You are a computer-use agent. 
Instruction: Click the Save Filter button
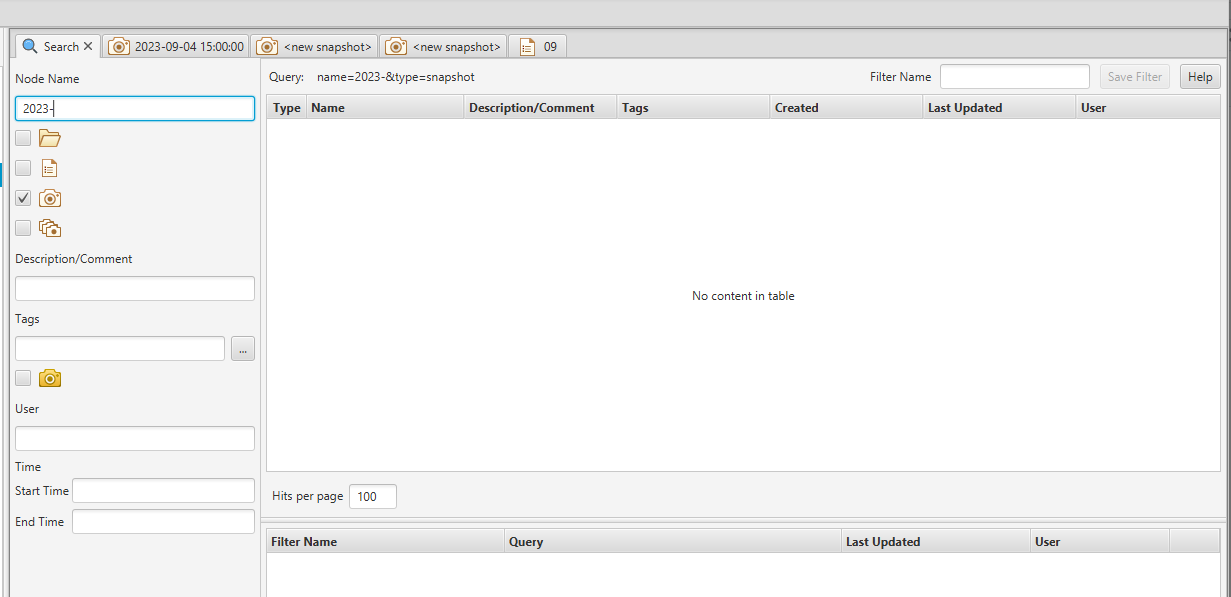tap(1134, 76)
